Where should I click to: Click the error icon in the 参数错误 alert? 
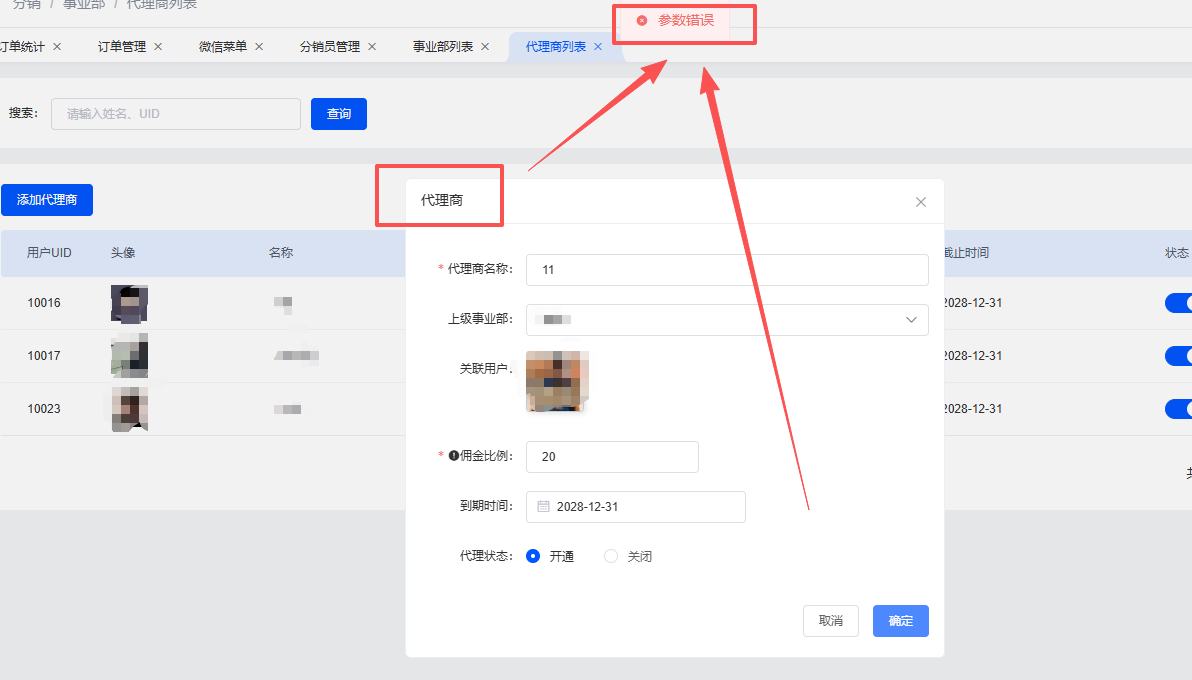[x=643, y=23]
